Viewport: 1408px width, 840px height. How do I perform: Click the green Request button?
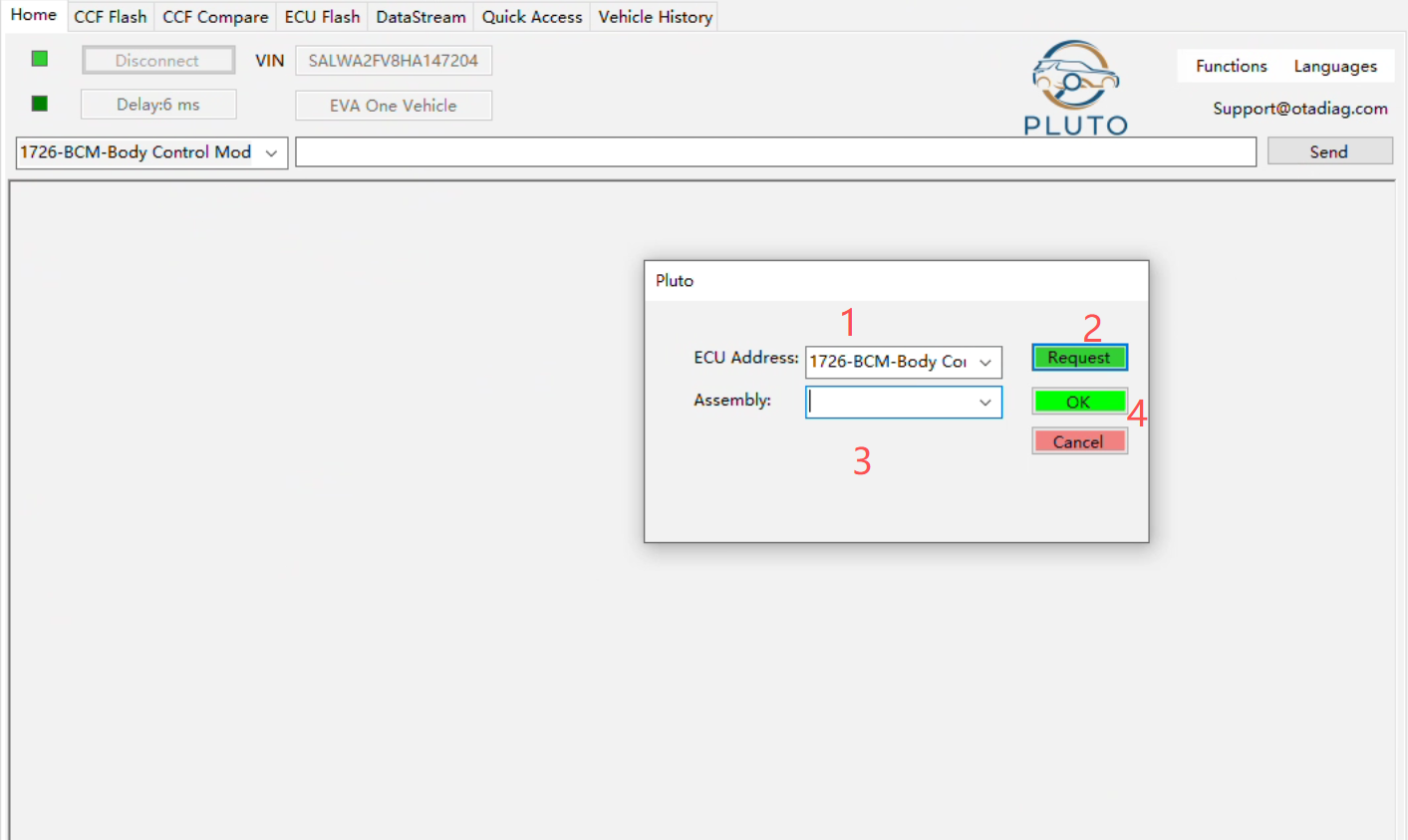(x=1080, y=358)
